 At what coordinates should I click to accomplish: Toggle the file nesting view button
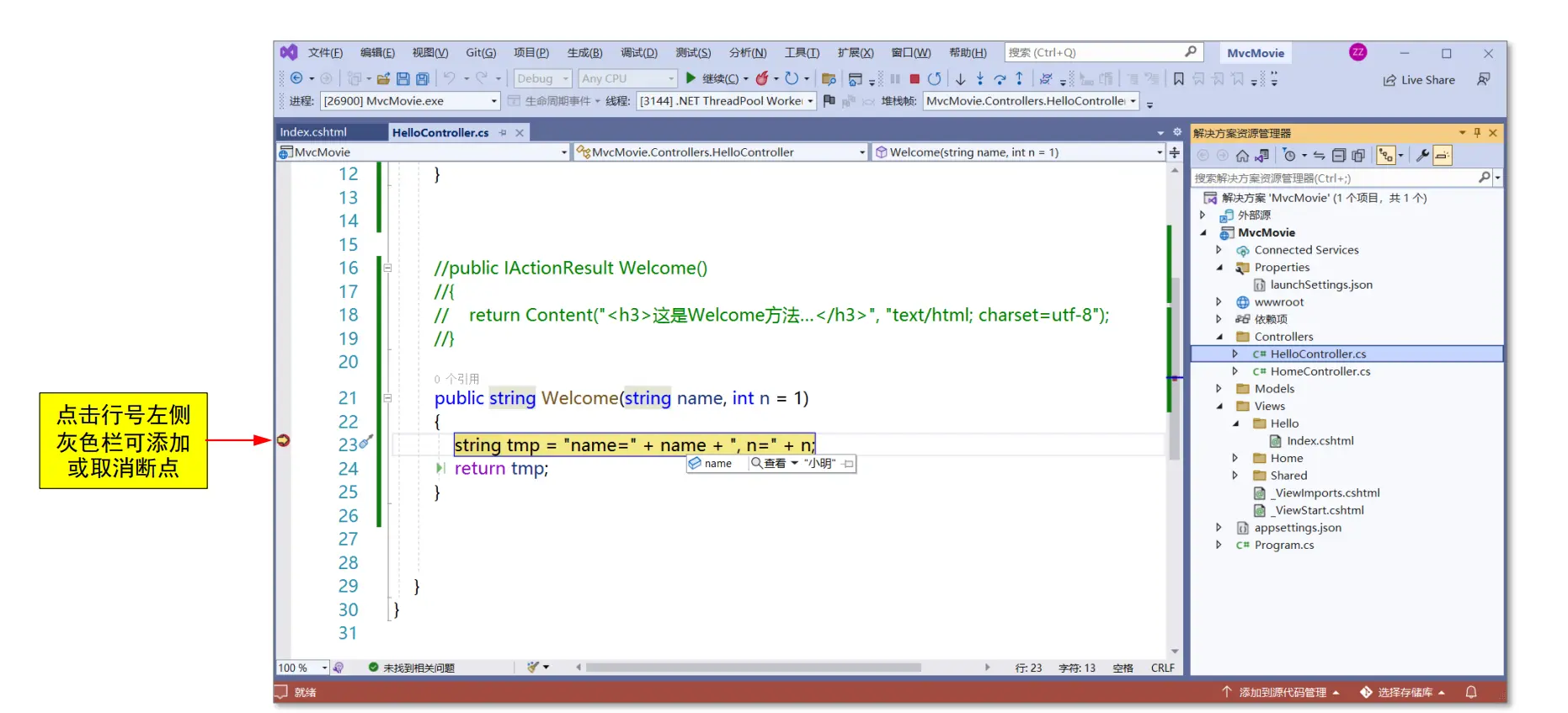point(1385,156)
